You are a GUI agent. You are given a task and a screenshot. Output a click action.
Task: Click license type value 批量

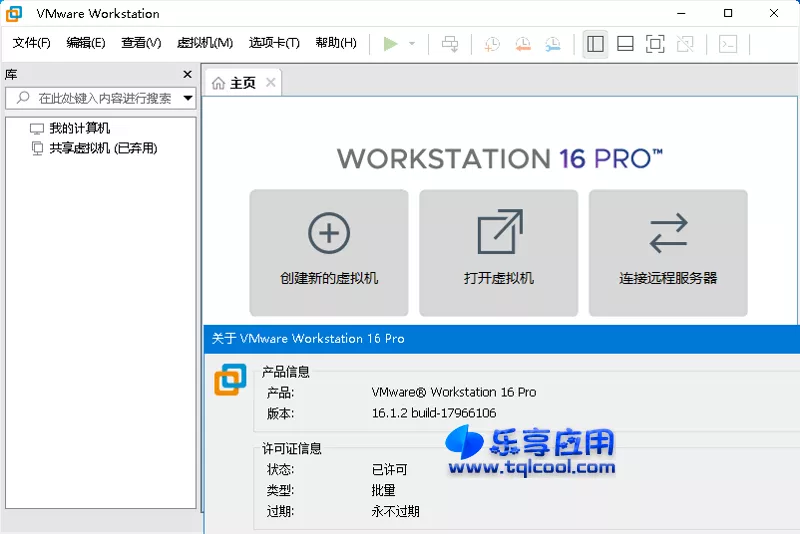[x=383, y=490]
